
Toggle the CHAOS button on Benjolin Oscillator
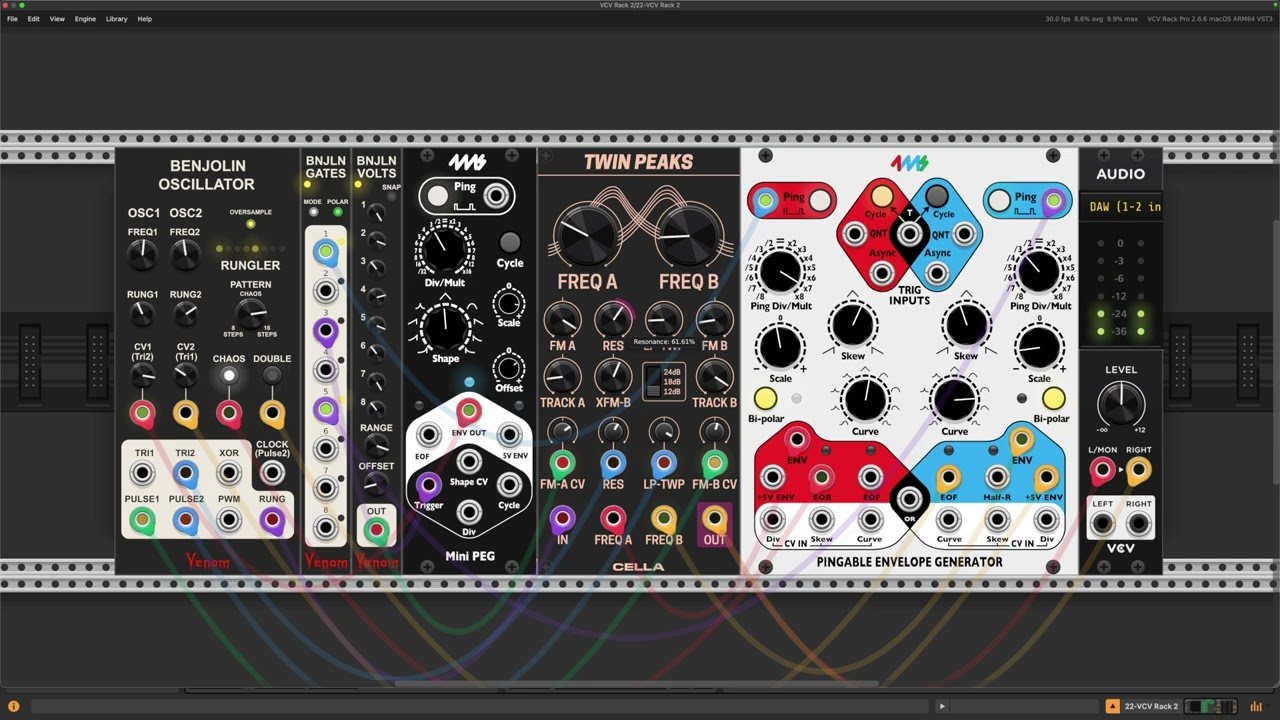(229, 376)
